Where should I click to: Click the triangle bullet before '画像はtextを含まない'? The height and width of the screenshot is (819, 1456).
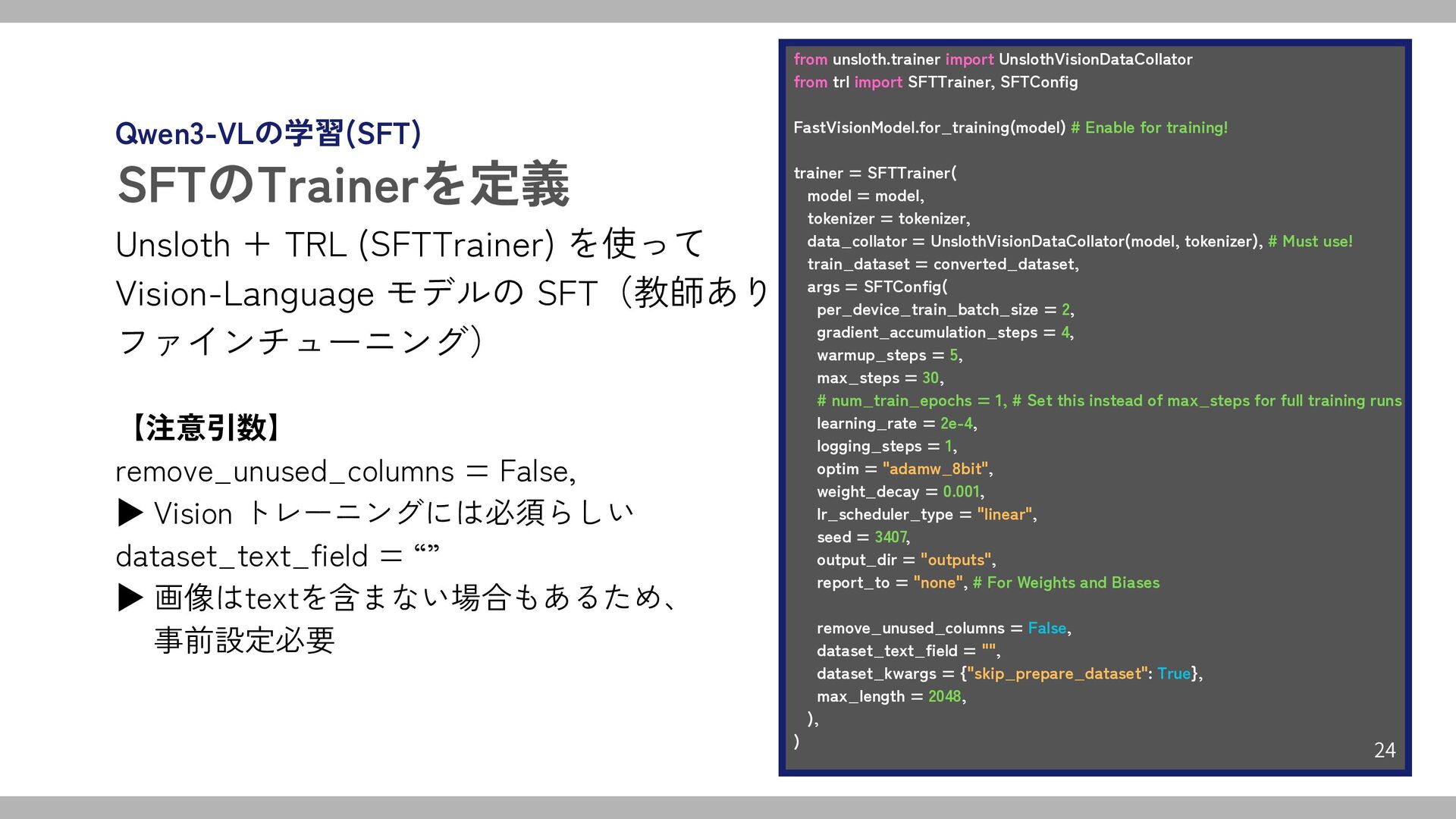130,598
